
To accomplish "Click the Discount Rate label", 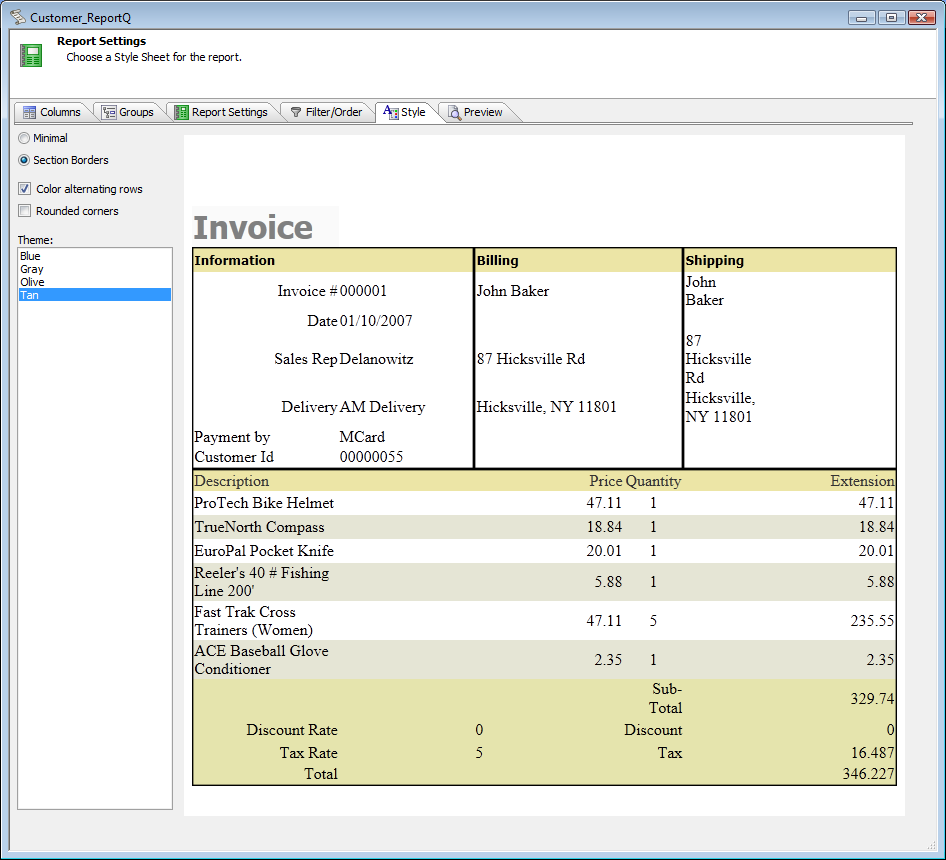I will coord(292,730).
